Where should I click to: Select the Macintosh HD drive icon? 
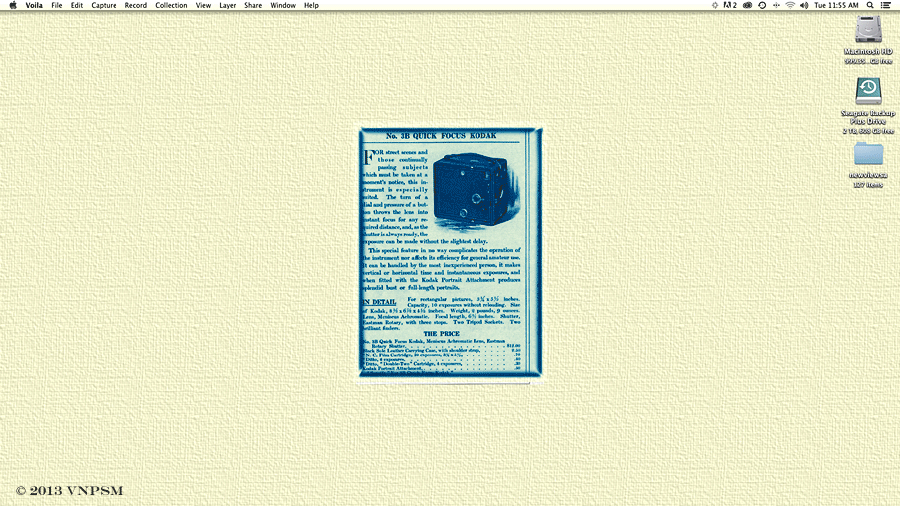pos(868,29)
